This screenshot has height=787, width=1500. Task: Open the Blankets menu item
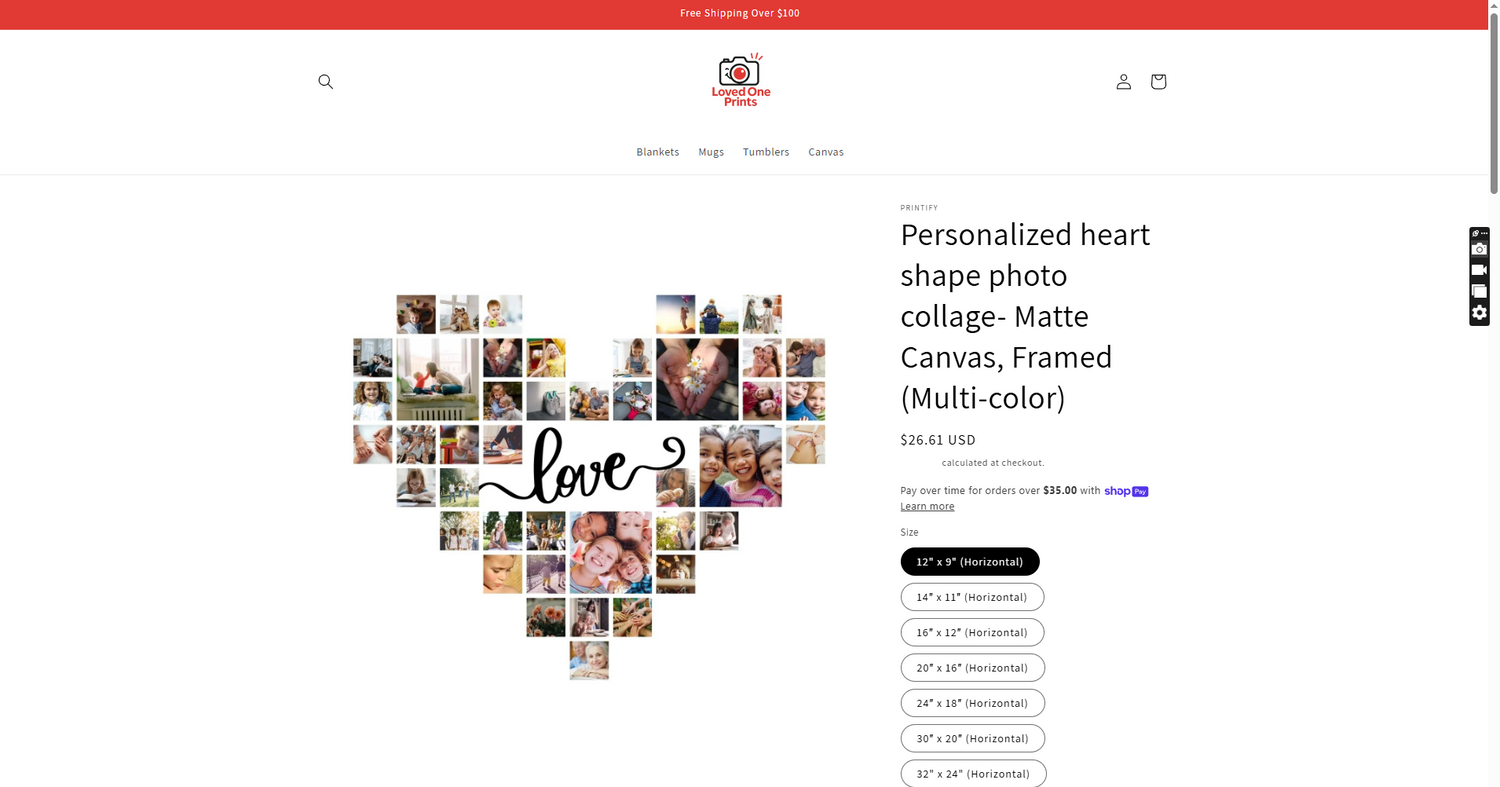point(657,152)
